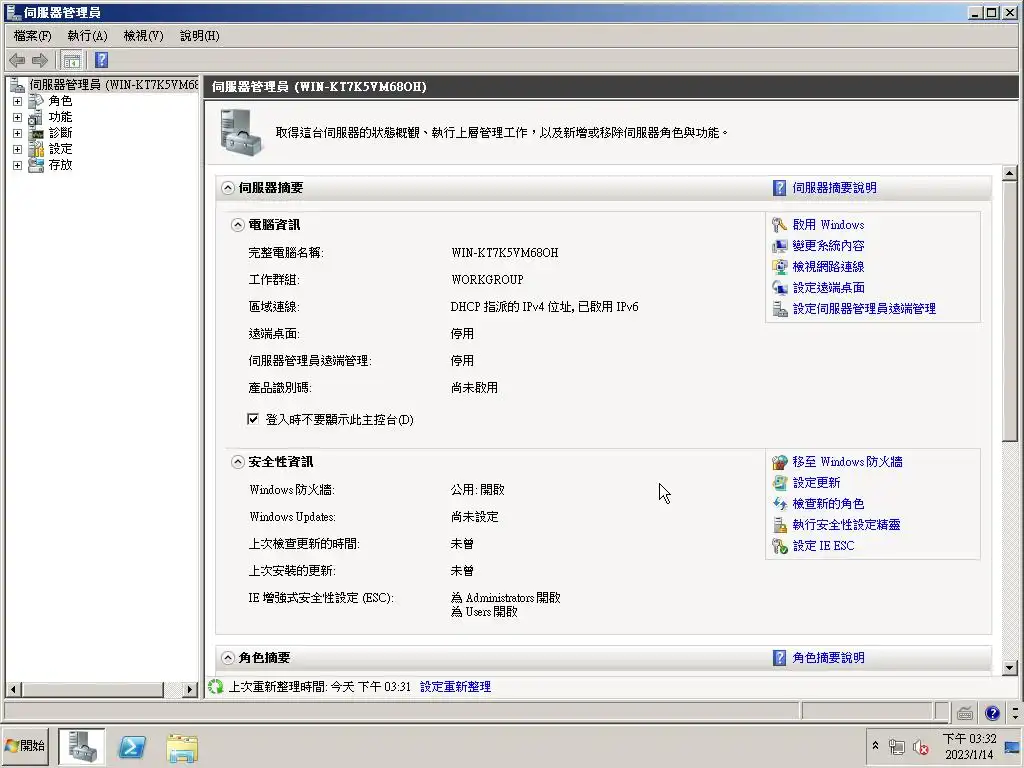Select 伺服器管理員 root tree node

[x=114, y=85]
